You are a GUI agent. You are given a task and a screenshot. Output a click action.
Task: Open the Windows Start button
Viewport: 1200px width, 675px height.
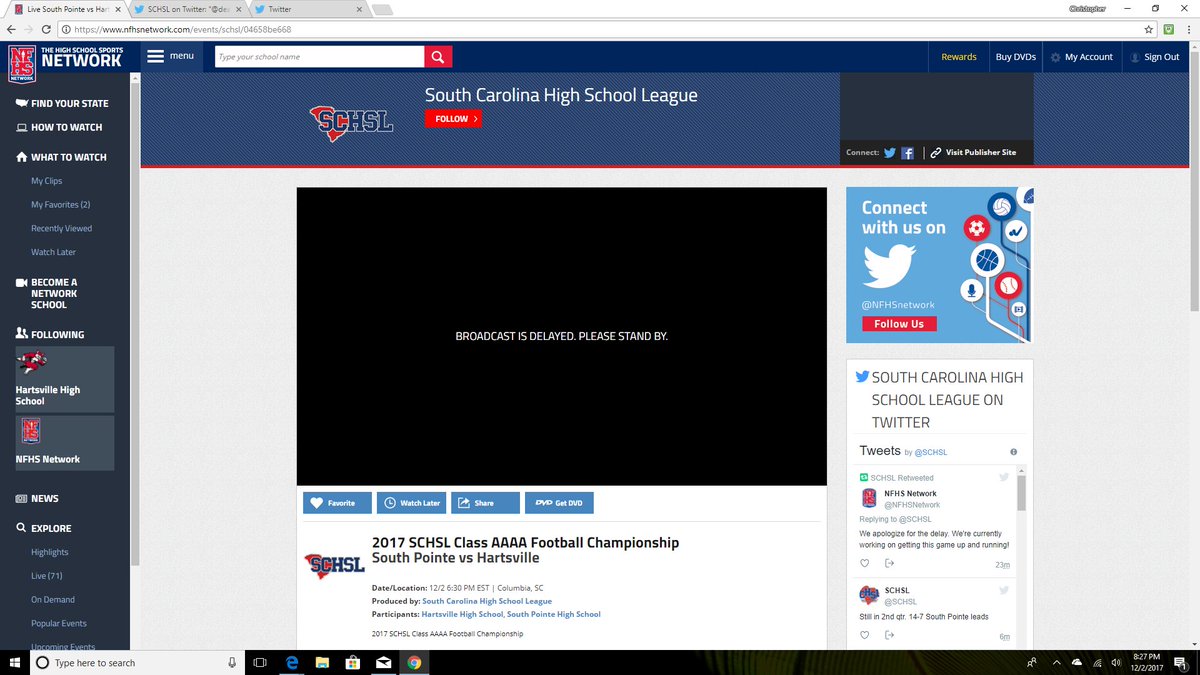coord(15,662)
